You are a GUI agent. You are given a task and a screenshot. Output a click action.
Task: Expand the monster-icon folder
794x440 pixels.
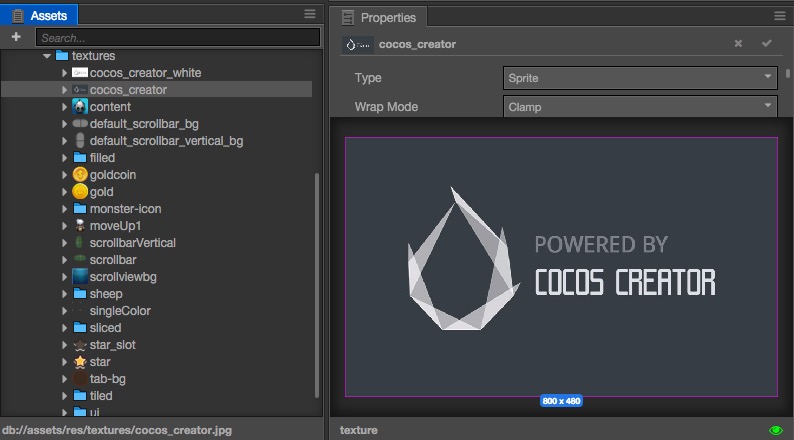[x=64, y=209]
